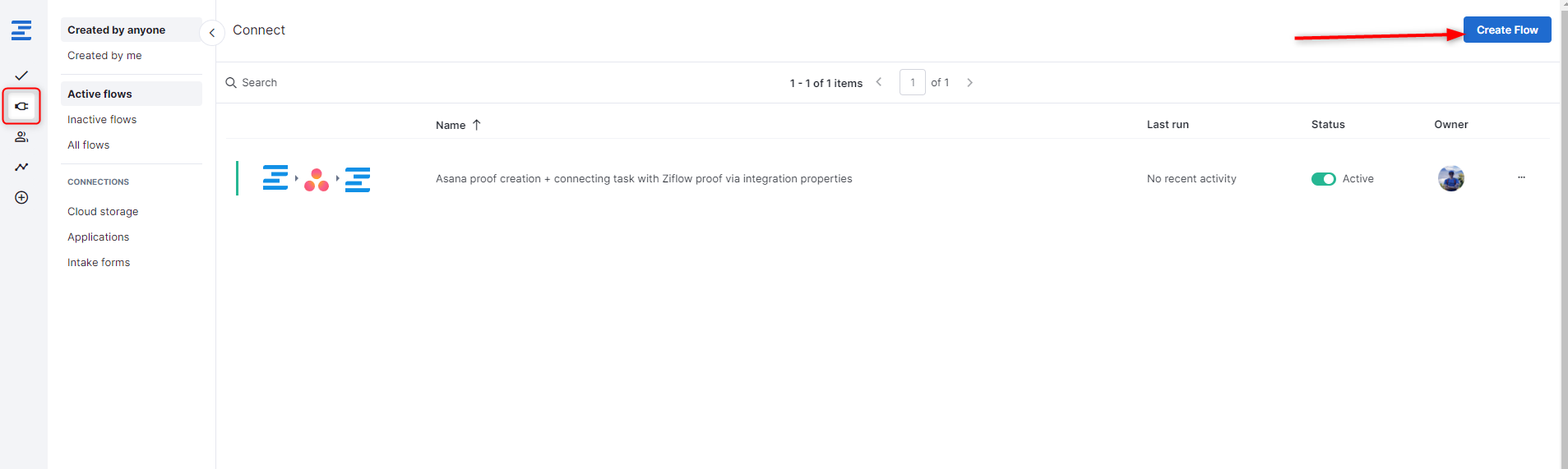Click the search magnifier icon

231,83
